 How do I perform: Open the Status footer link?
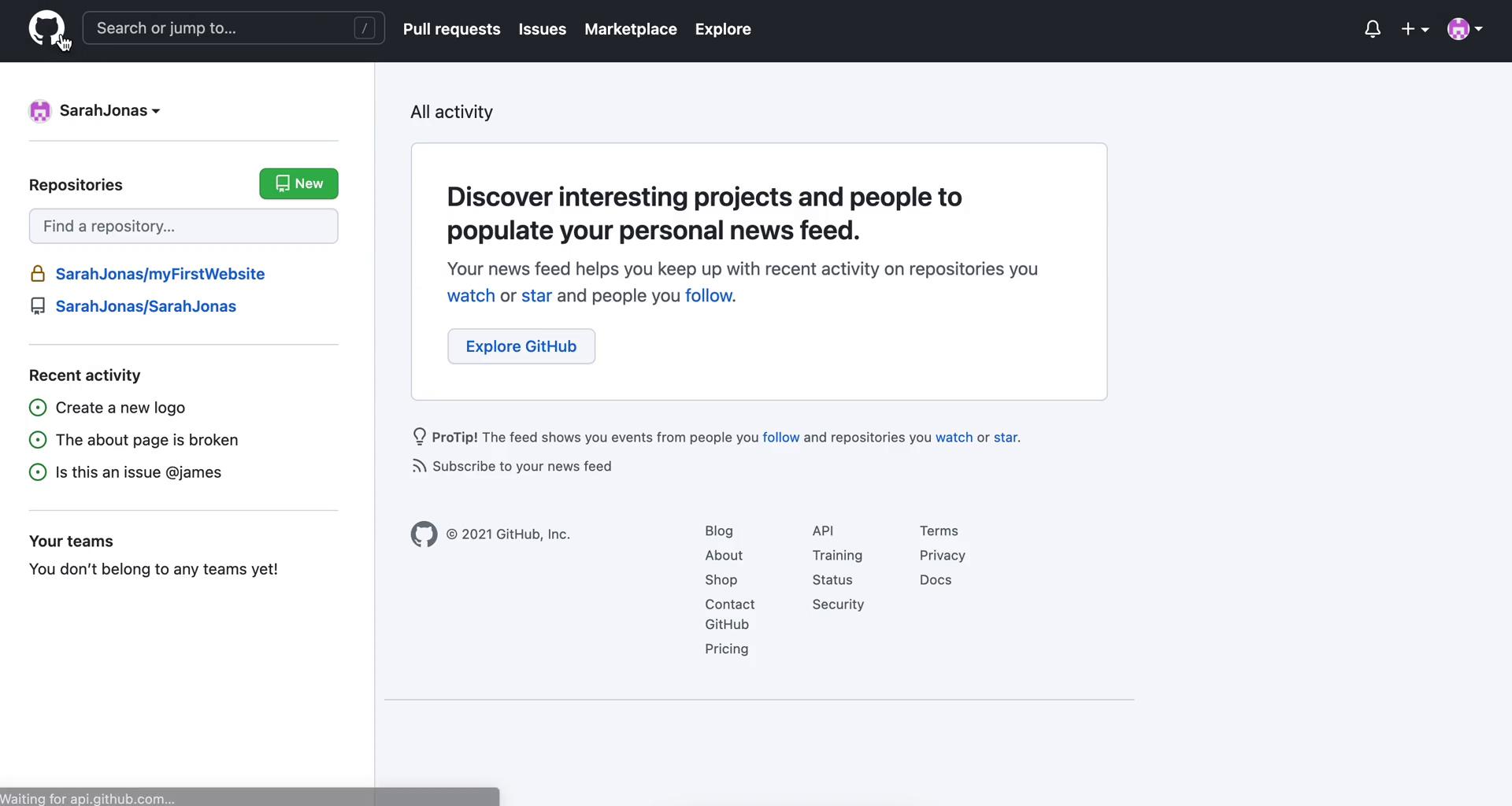point(832,580)
